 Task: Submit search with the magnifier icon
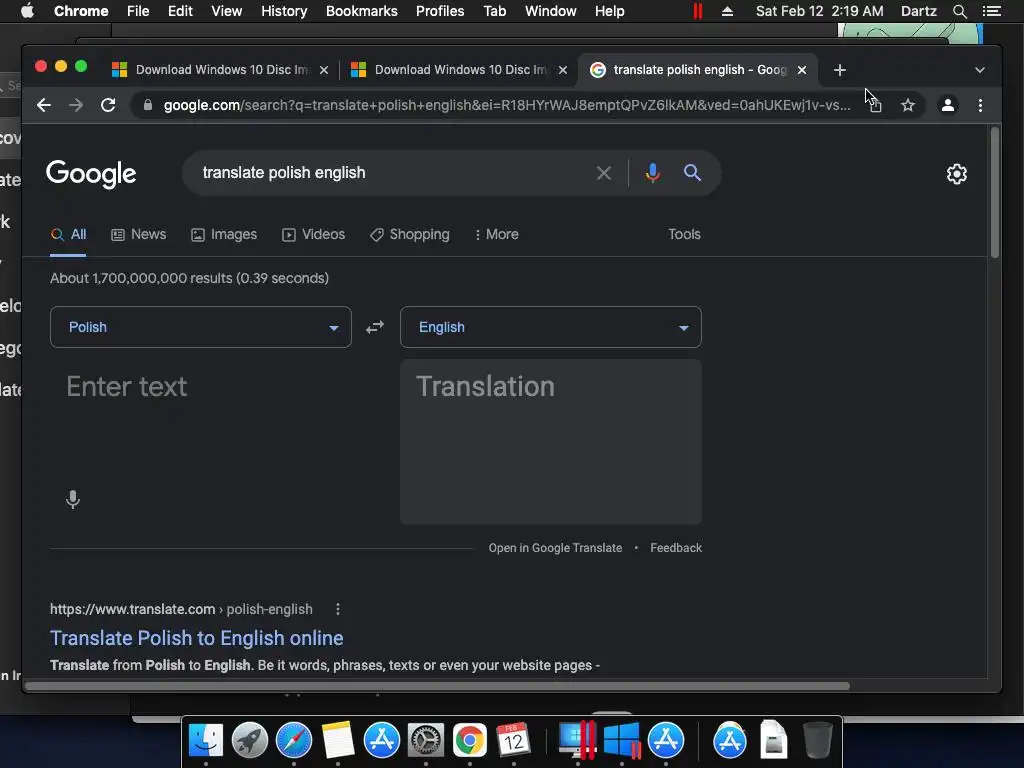click(x=692, y=173)
